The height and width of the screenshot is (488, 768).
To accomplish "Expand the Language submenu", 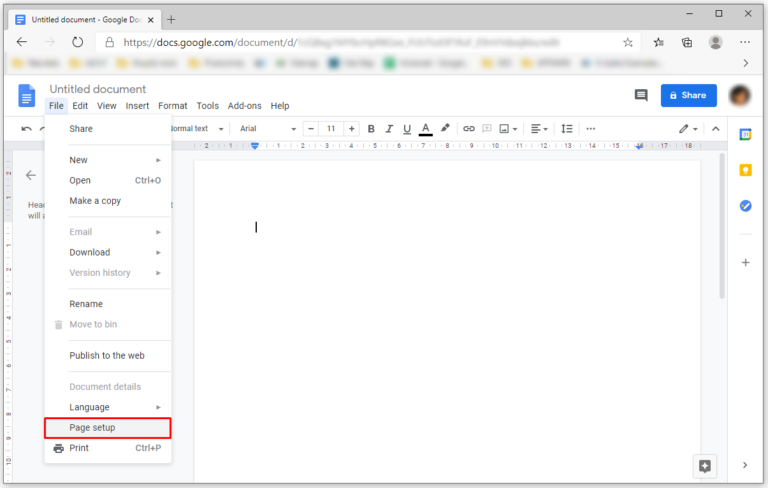I will point(108,407).
